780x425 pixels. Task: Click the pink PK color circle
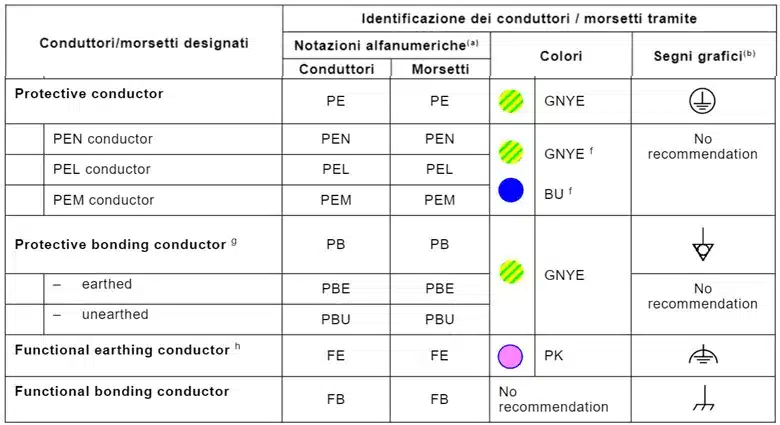click(x=511, y=355)
